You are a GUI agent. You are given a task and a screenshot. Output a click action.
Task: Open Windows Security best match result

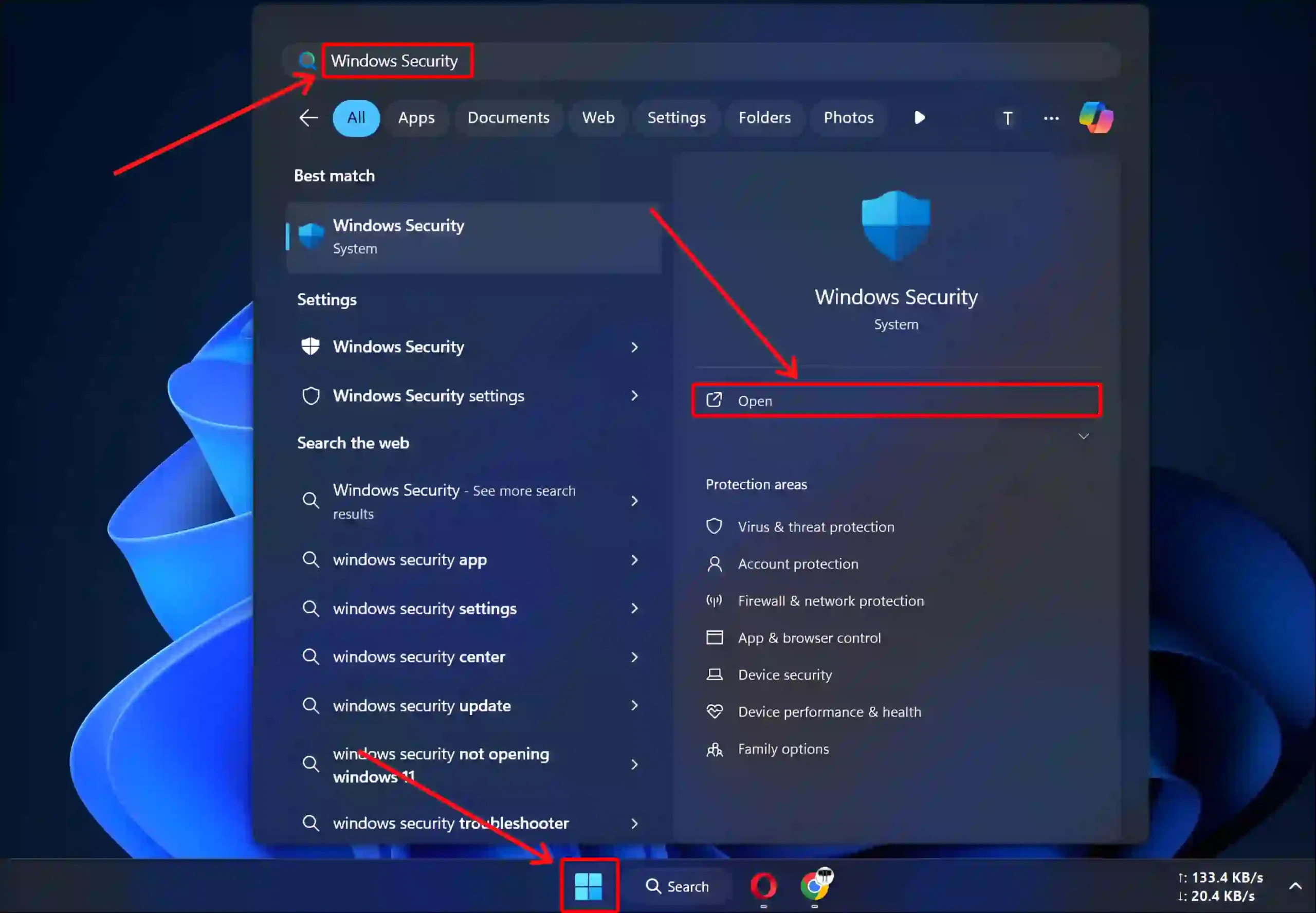click(x=474, y=237)
